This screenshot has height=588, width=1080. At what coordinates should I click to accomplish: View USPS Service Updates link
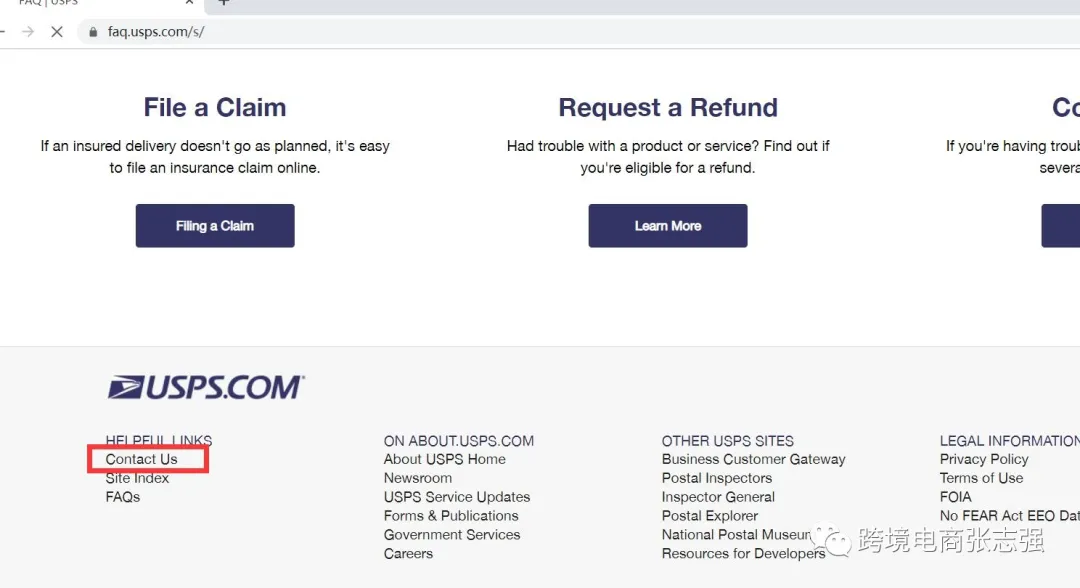[x=457, y=497]
